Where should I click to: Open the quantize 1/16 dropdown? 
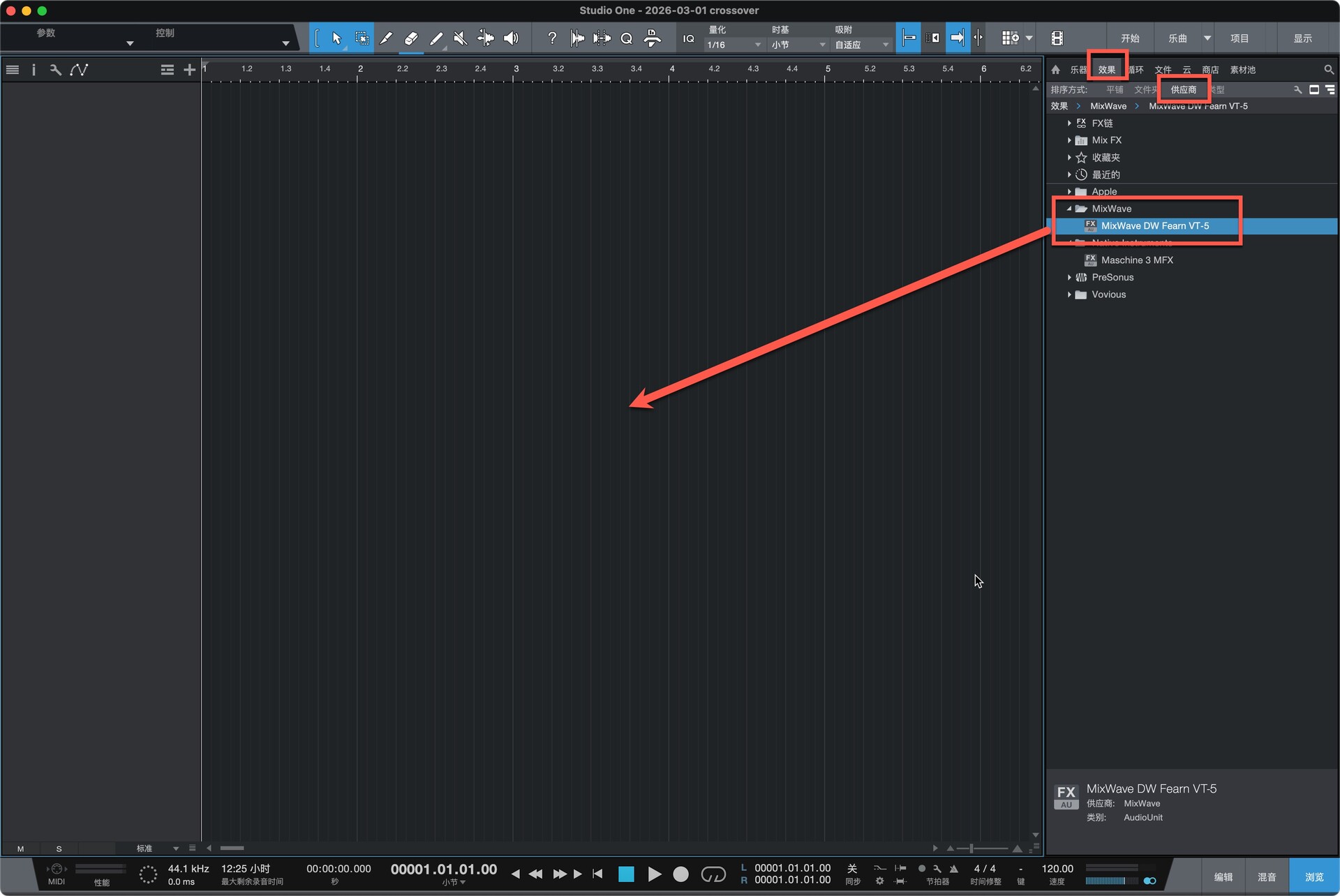point(733,45)
